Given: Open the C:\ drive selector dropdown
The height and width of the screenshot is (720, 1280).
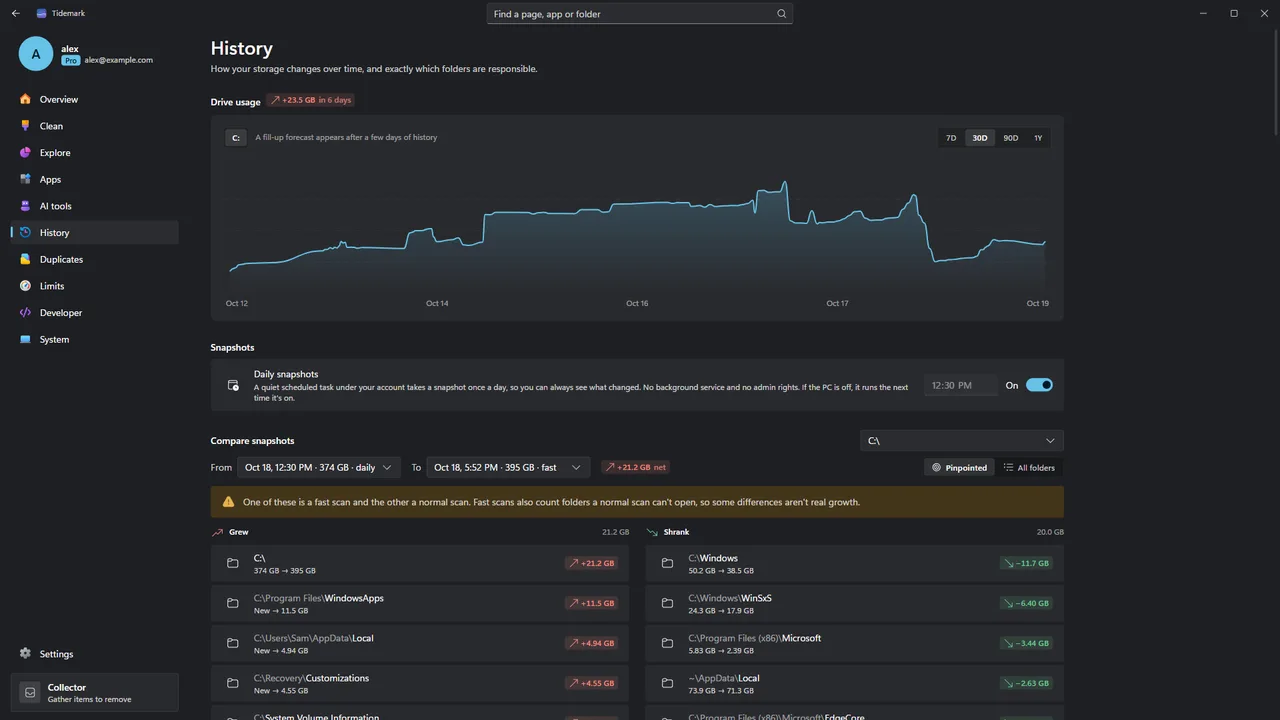Looking at the screenshot, I should [x=962, y=441].
